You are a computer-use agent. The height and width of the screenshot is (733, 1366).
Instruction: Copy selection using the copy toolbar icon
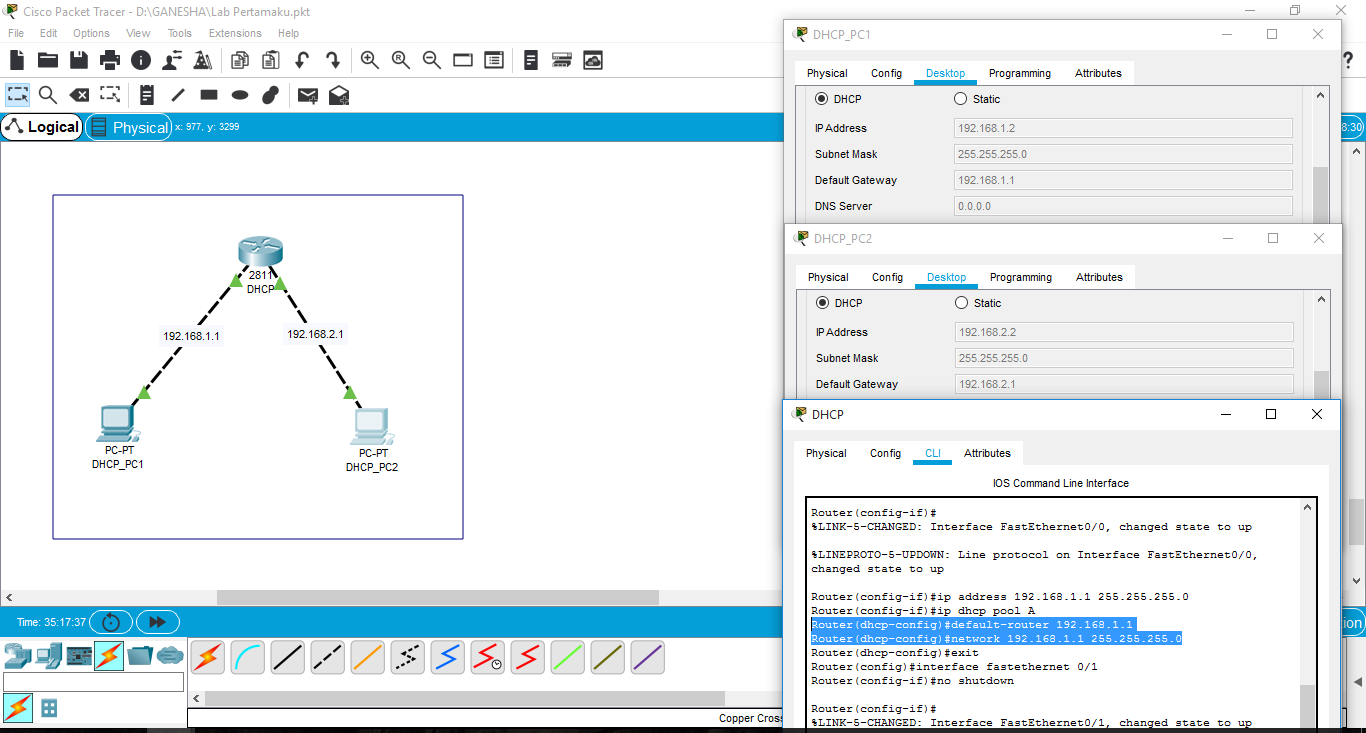click(240, 60)
